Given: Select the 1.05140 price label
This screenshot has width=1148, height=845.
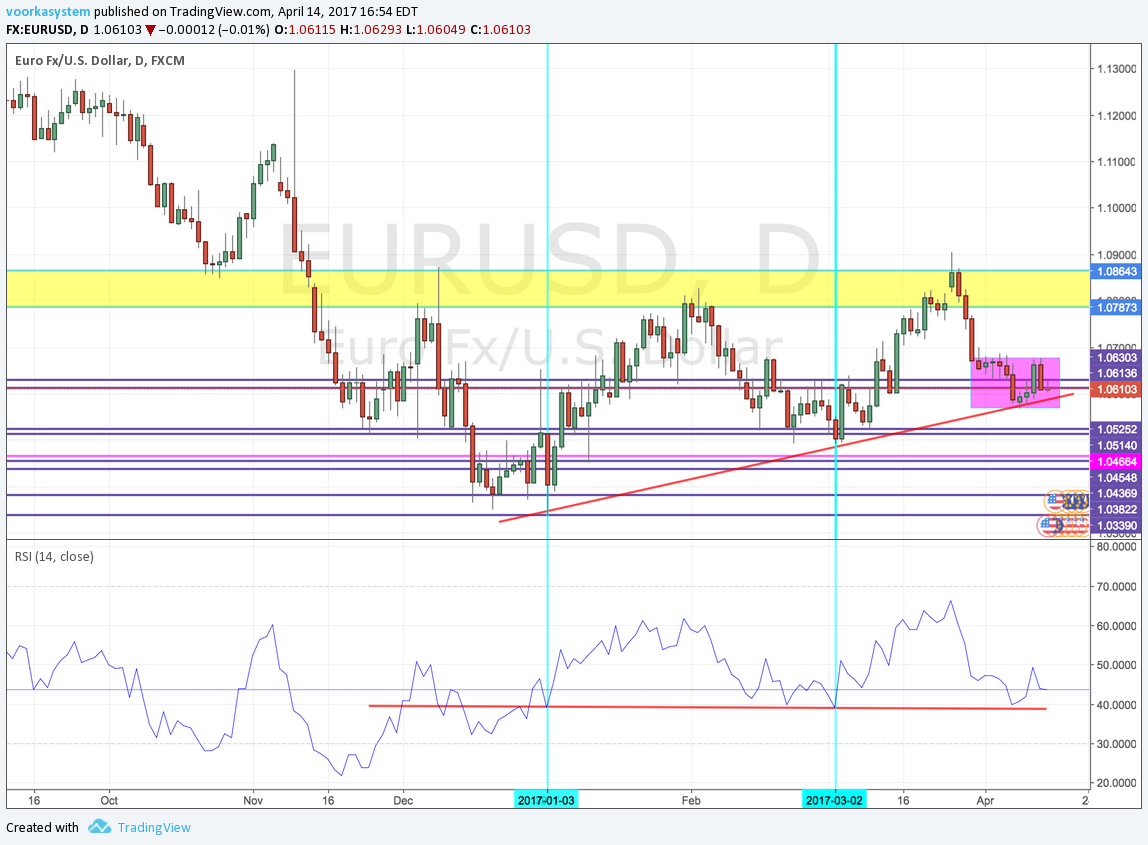Looking at the screenshot, I should tap(1116, 446).
